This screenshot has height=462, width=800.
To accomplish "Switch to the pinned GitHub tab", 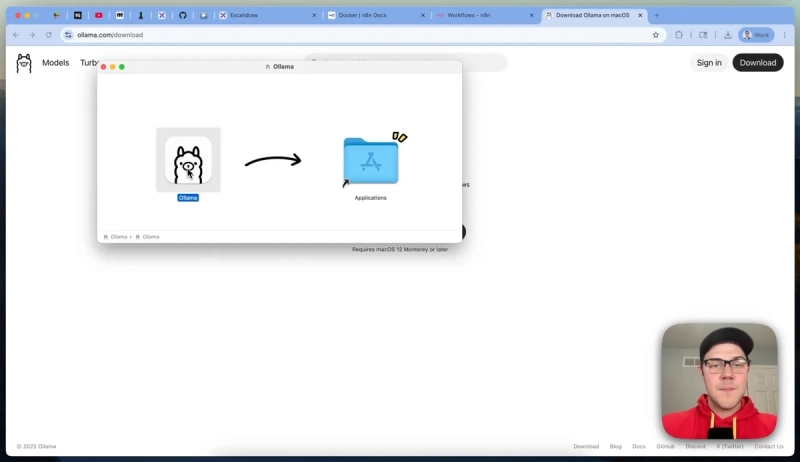I will coord(183,15).
